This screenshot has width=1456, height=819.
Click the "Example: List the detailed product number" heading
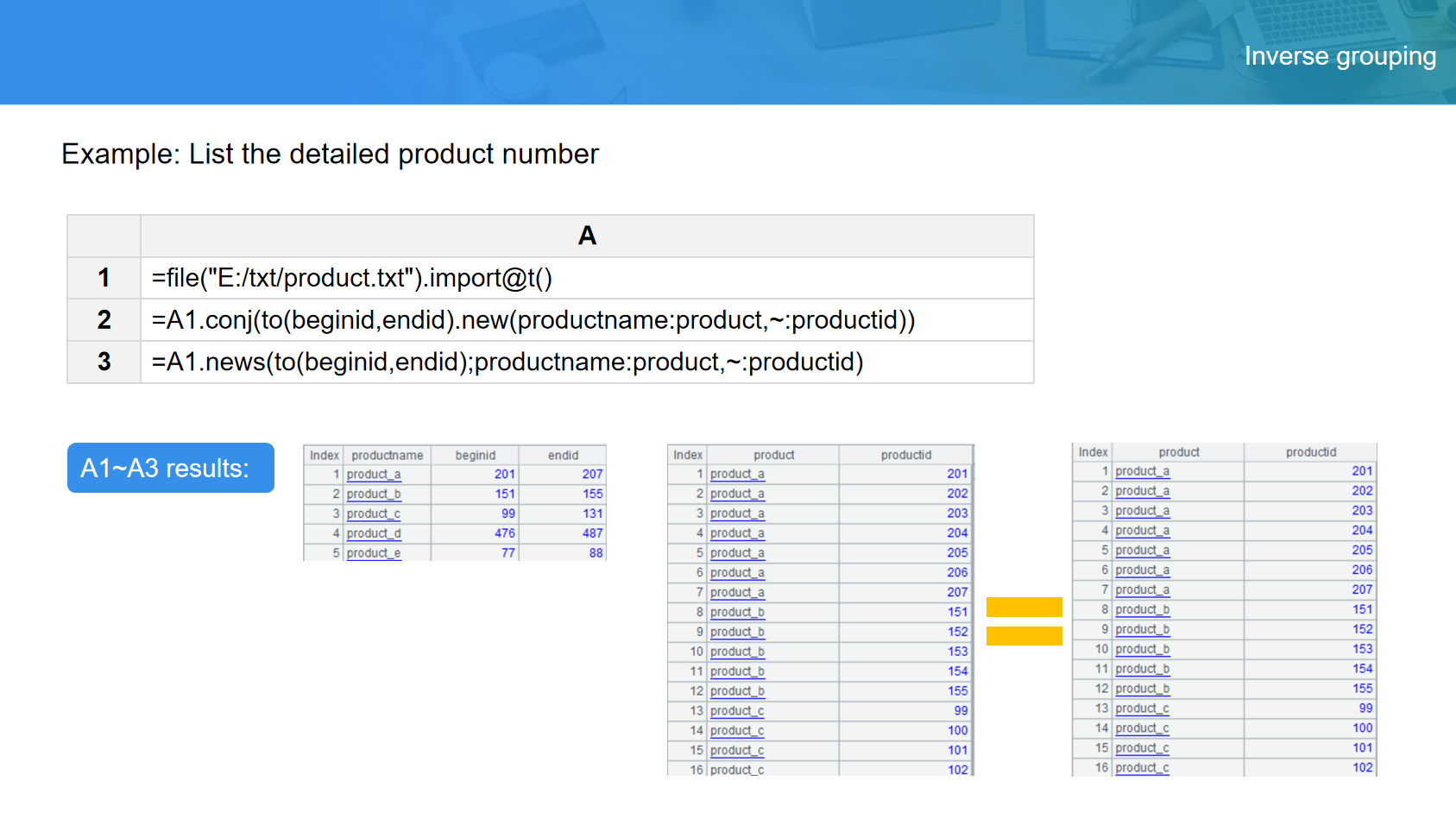click(330, 154)
